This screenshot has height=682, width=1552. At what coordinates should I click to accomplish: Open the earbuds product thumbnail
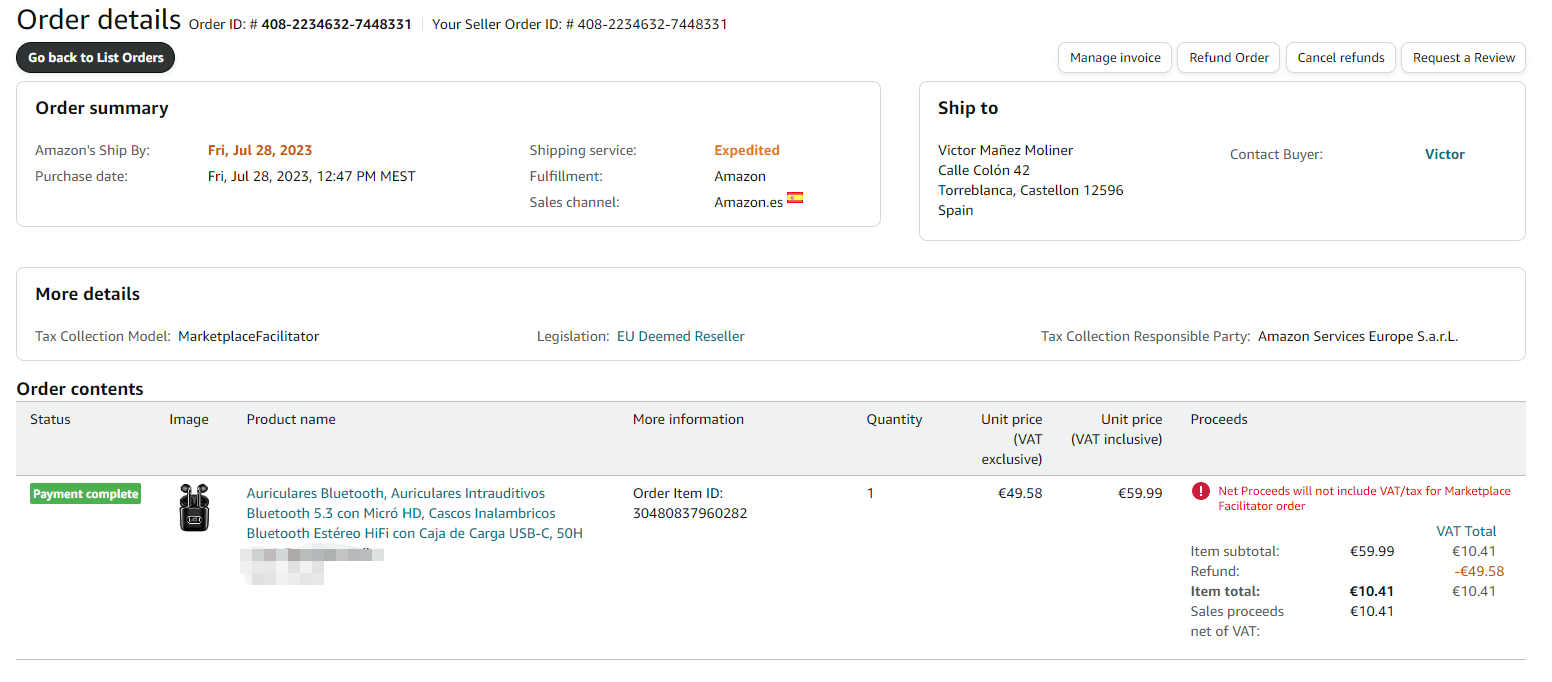point(194,507)
